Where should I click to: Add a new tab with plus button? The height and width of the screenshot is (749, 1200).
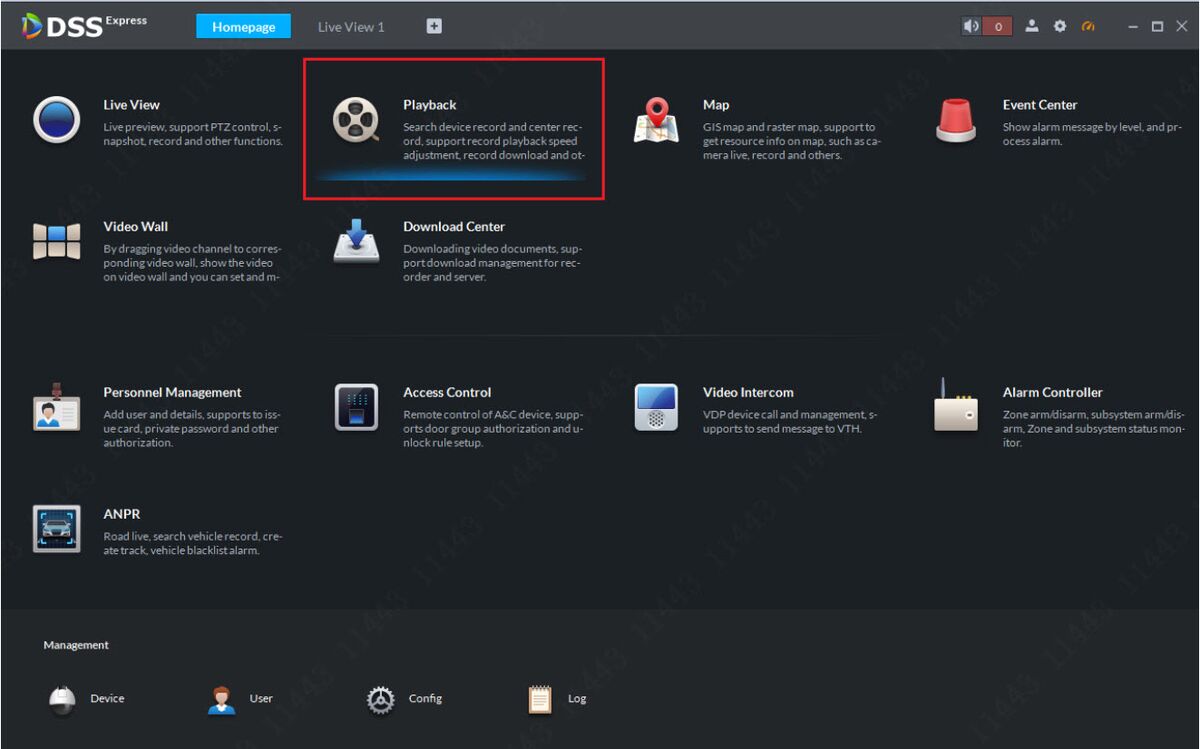434,27
